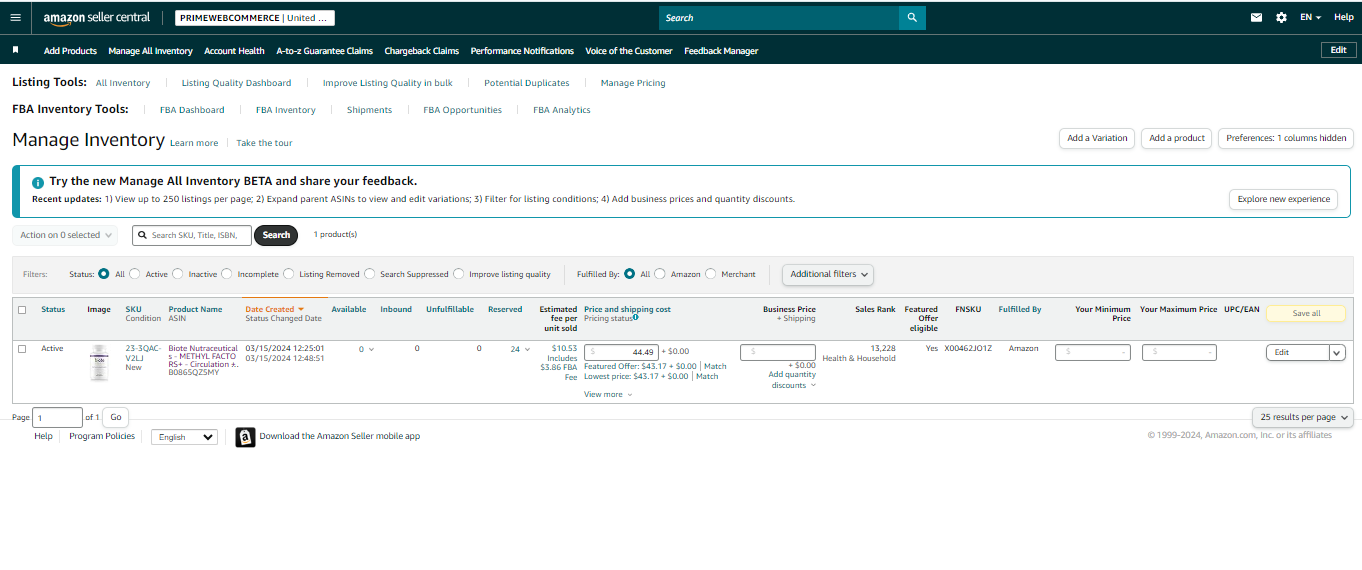The height and width of the screenshot is (570, 1362).
Task: Open the 25 results per page dropdown
Action: click(x=1303, y=417)
